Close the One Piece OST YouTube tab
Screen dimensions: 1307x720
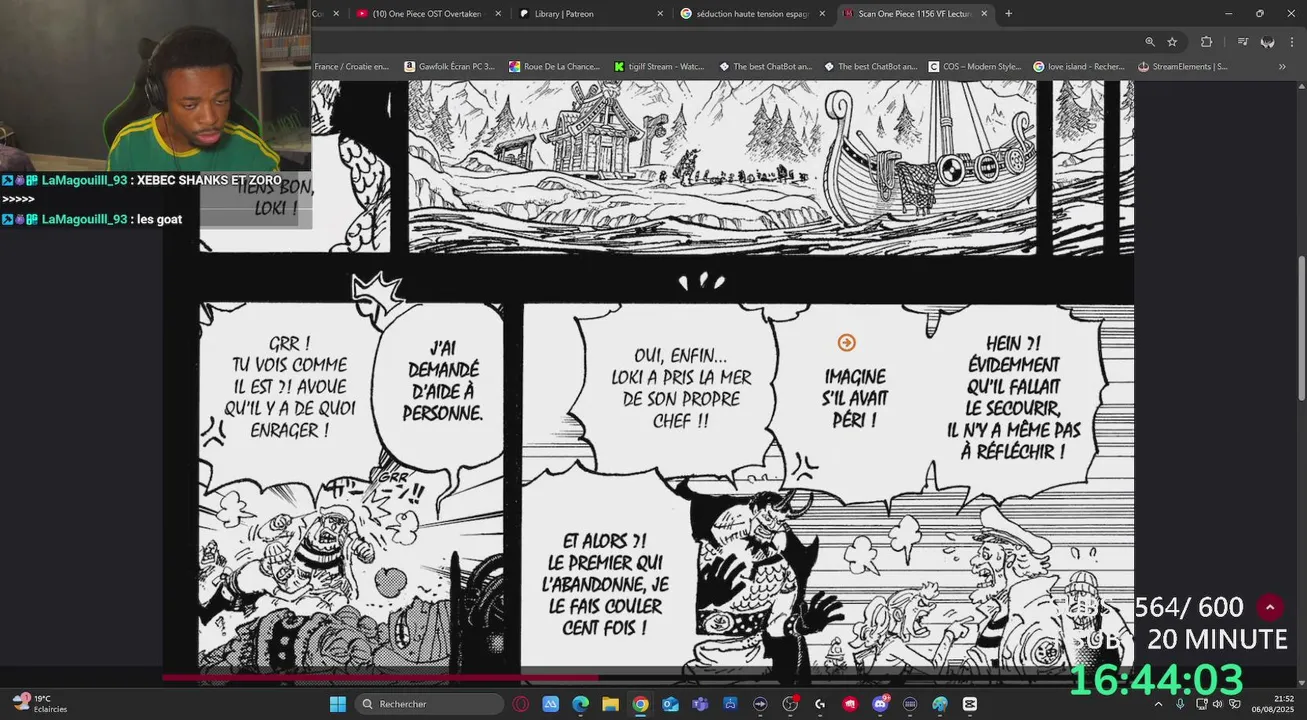pyautogui.click(x=498, y=14)
